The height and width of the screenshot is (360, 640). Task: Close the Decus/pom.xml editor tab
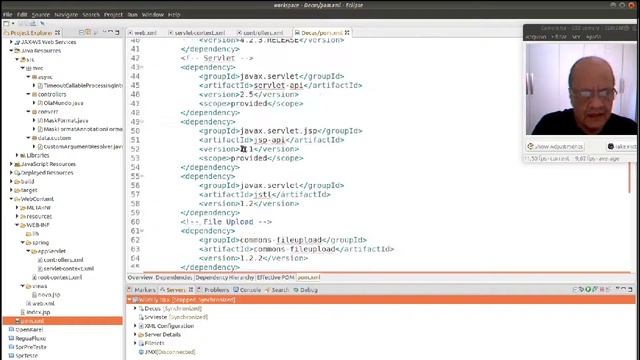click(x=347, y=32)
